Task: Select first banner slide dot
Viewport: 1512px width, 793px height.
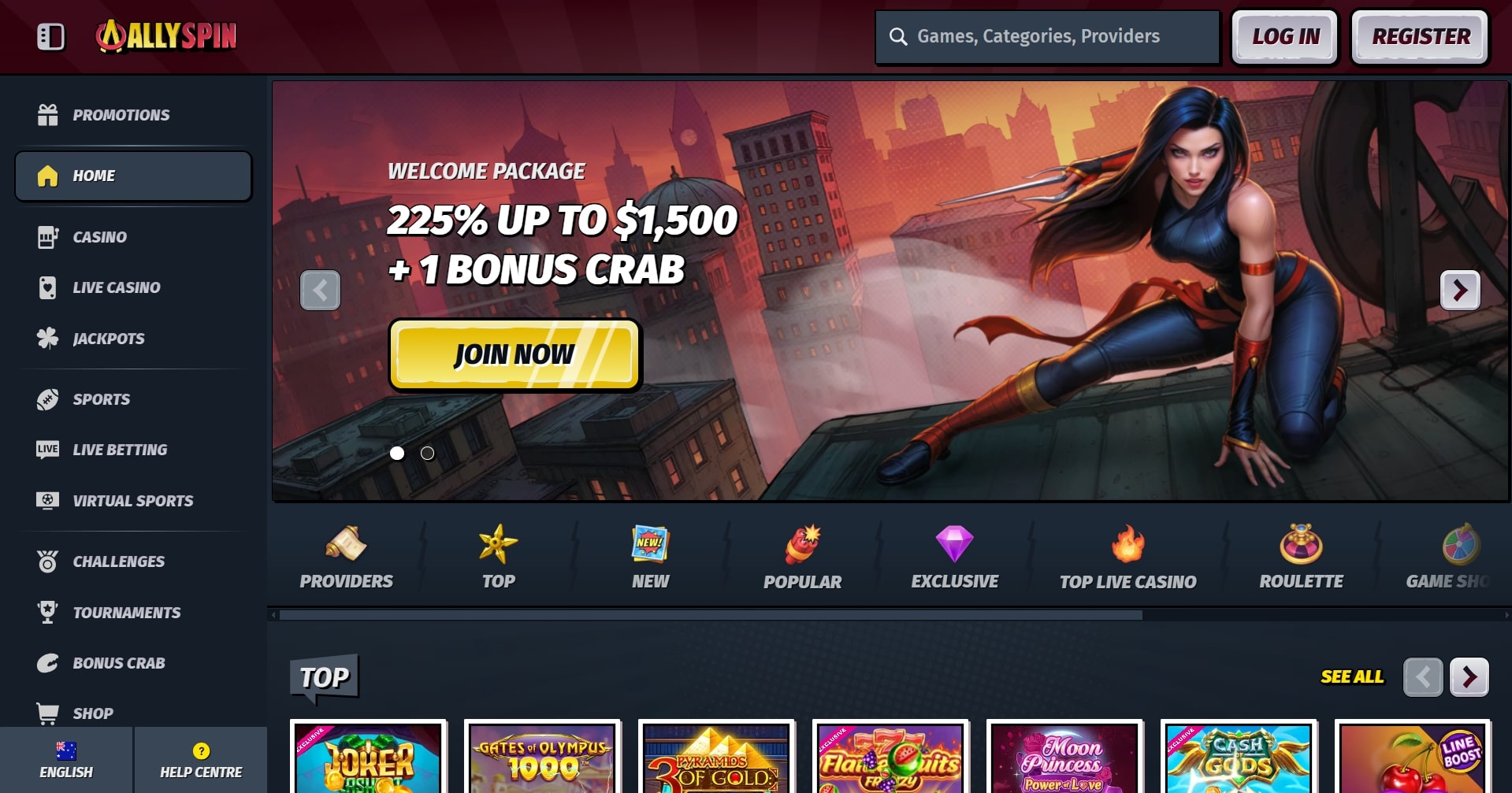Action: [397, 453]
